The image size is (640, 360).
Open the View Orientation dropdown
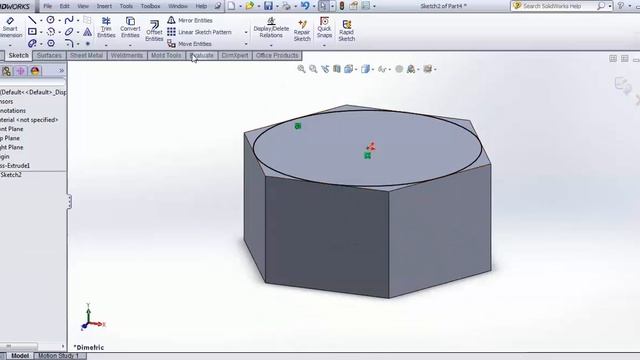pos(350,69)
